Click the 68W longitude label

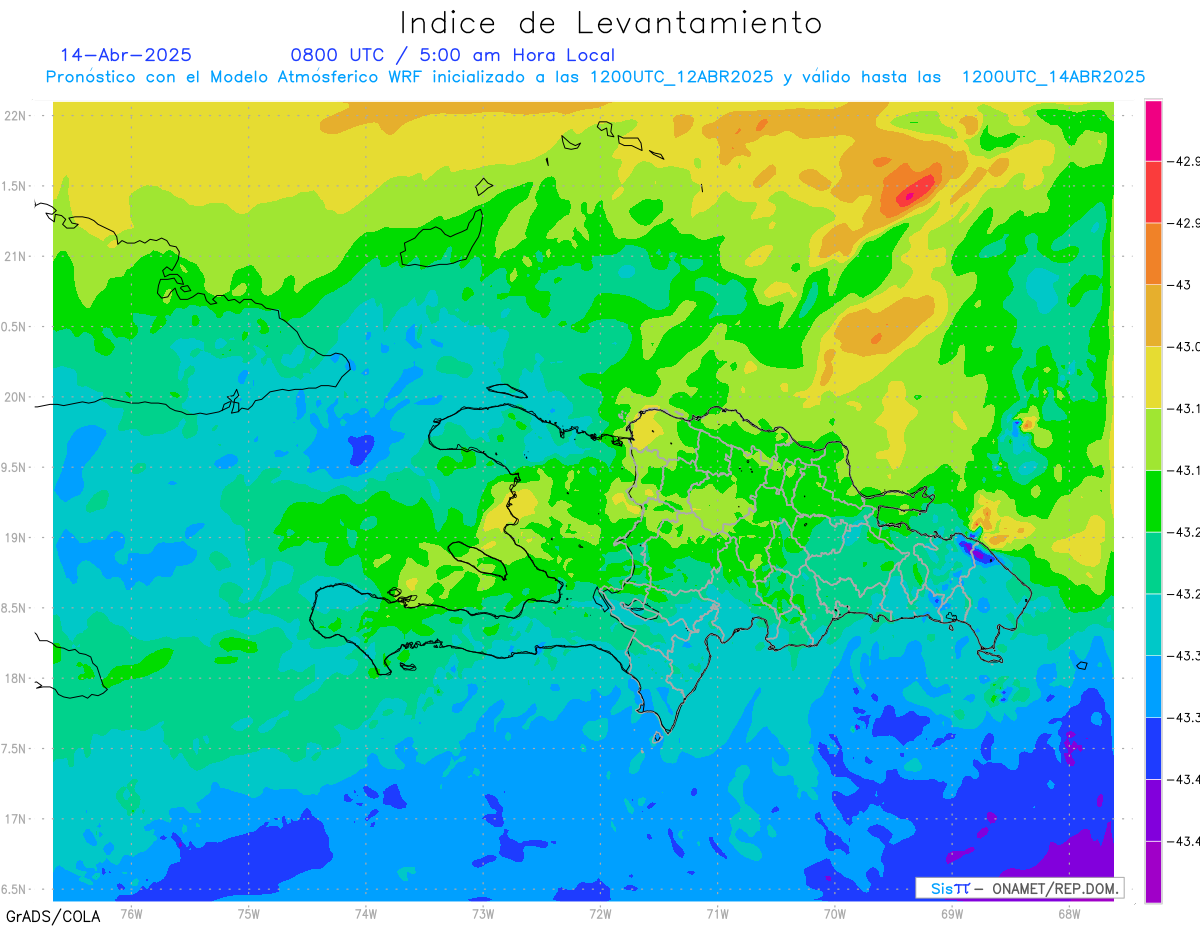click(x=1068, y=913)
